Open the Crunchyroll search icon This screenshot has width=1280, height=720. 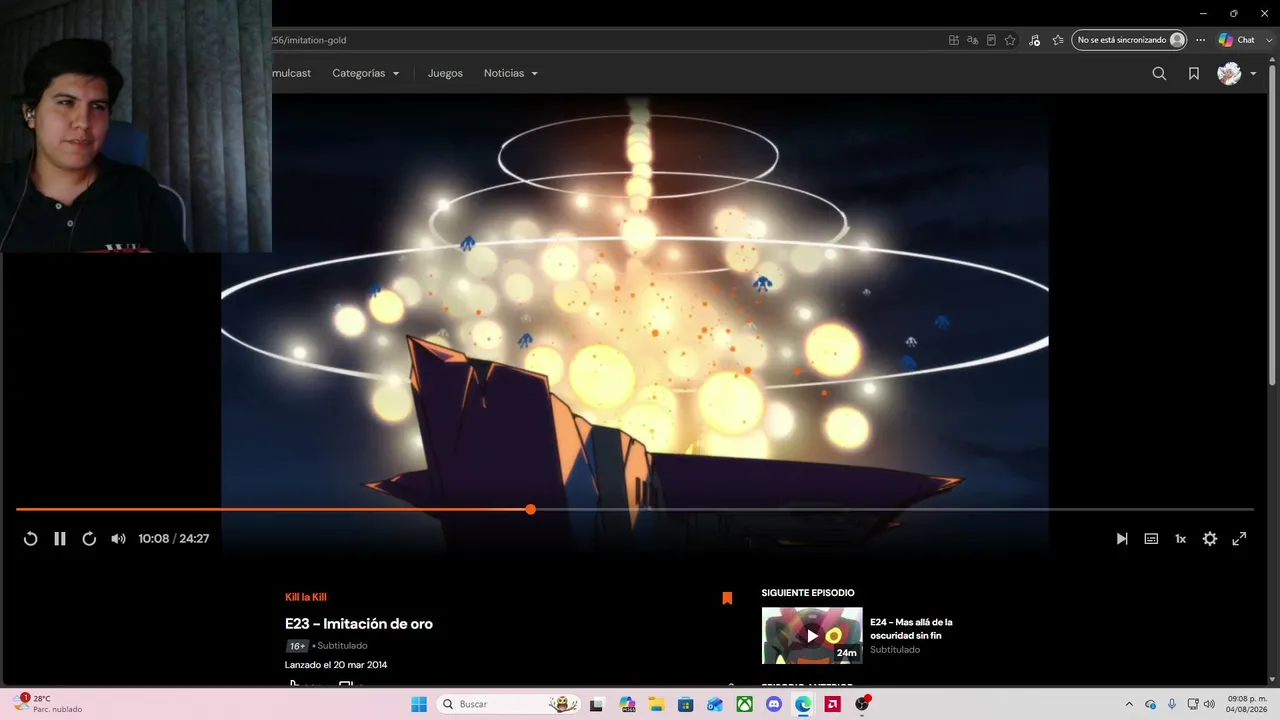[1159, 73]
